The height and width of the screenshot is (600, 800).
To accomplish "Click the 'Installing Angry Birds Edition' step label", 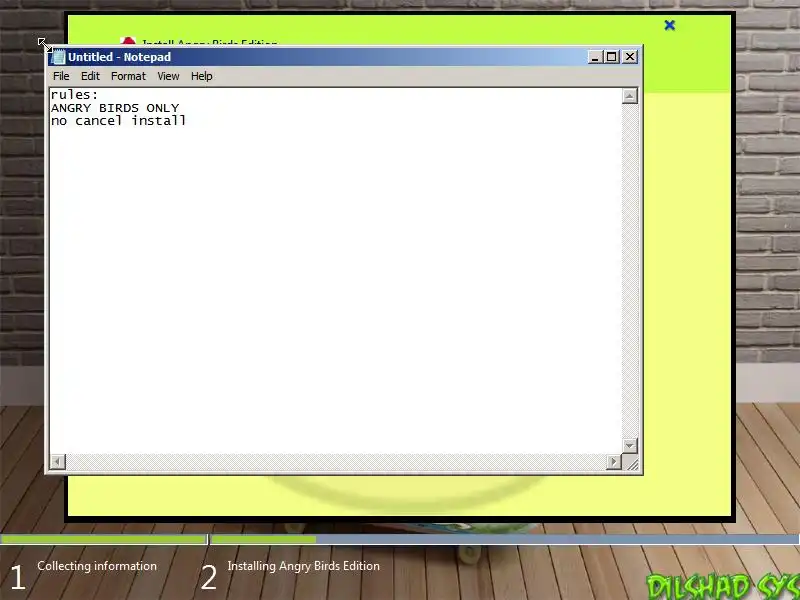I will (304, 566).
